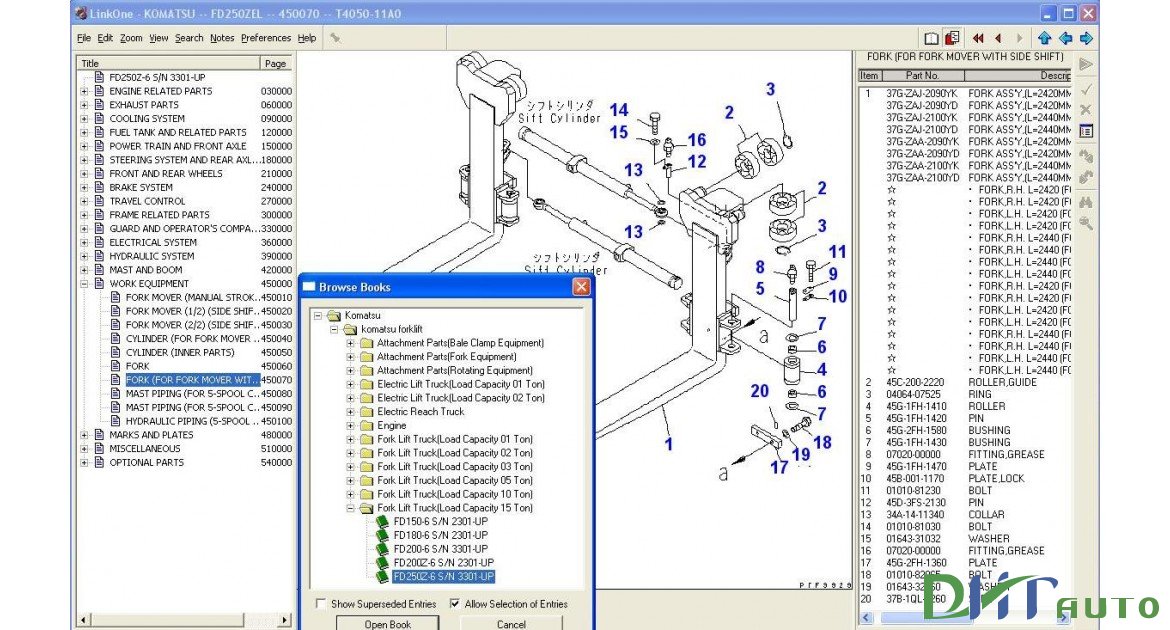Click the page icon beside CYLINDER (INNER PARTS)
The width and height of the screenshot is (1170, 630).
point(116,352)
